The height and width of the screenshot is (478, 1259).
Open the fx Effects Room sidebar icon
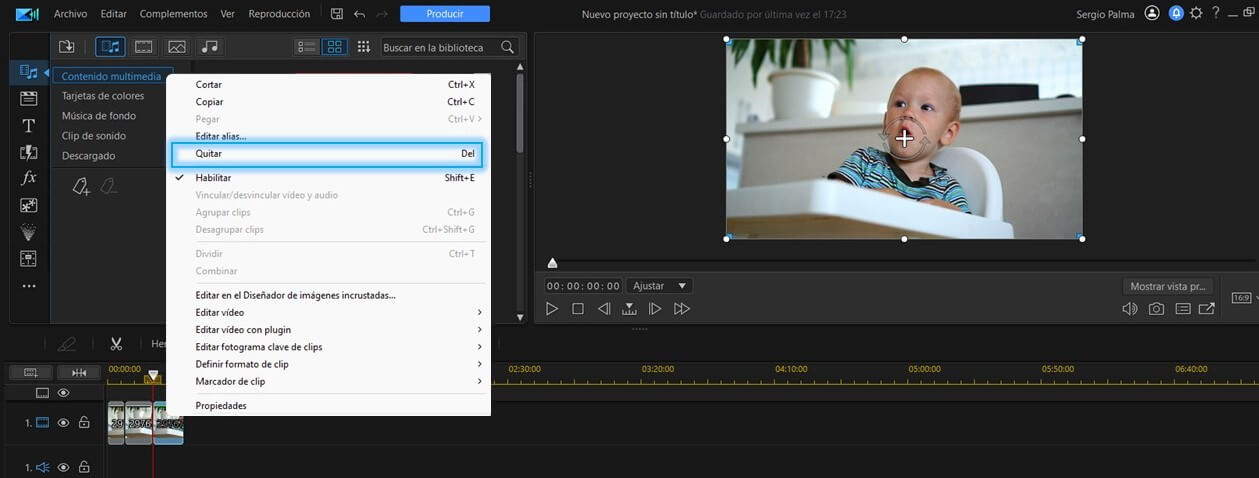tap(29, 178)
